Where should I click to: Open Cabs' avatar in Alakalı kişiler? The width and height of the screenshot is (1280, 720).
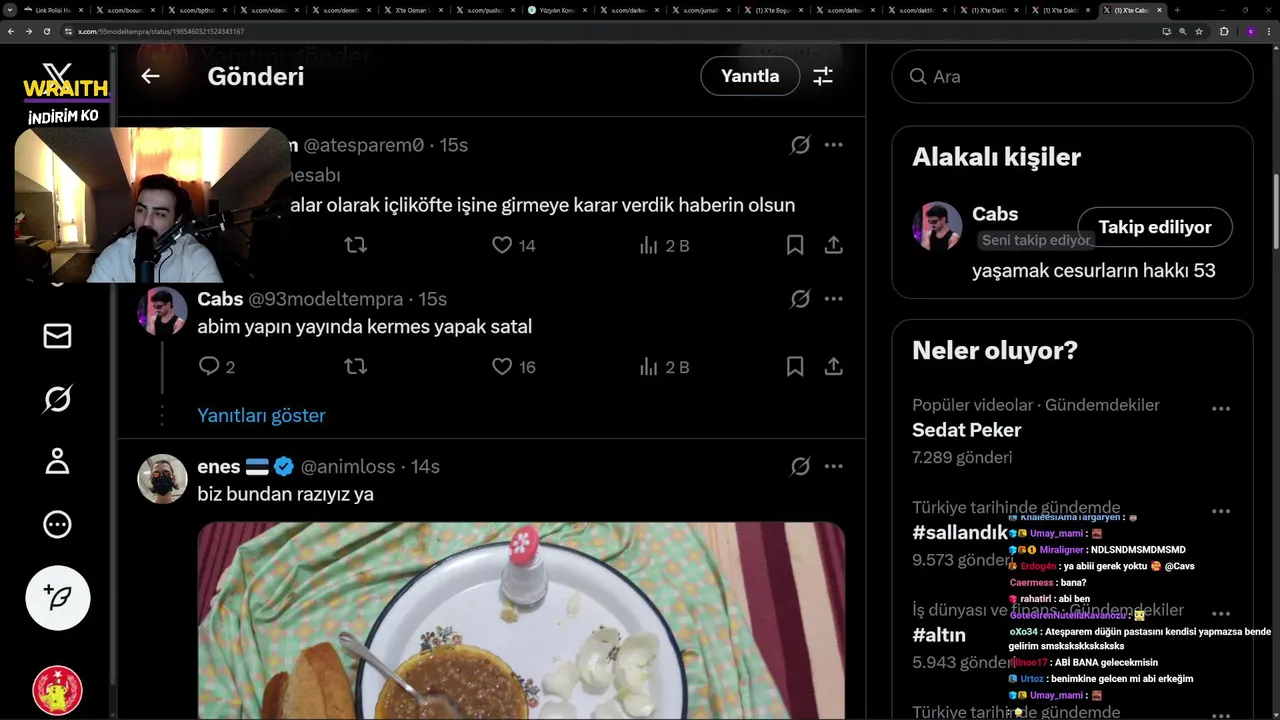[937, 226]
